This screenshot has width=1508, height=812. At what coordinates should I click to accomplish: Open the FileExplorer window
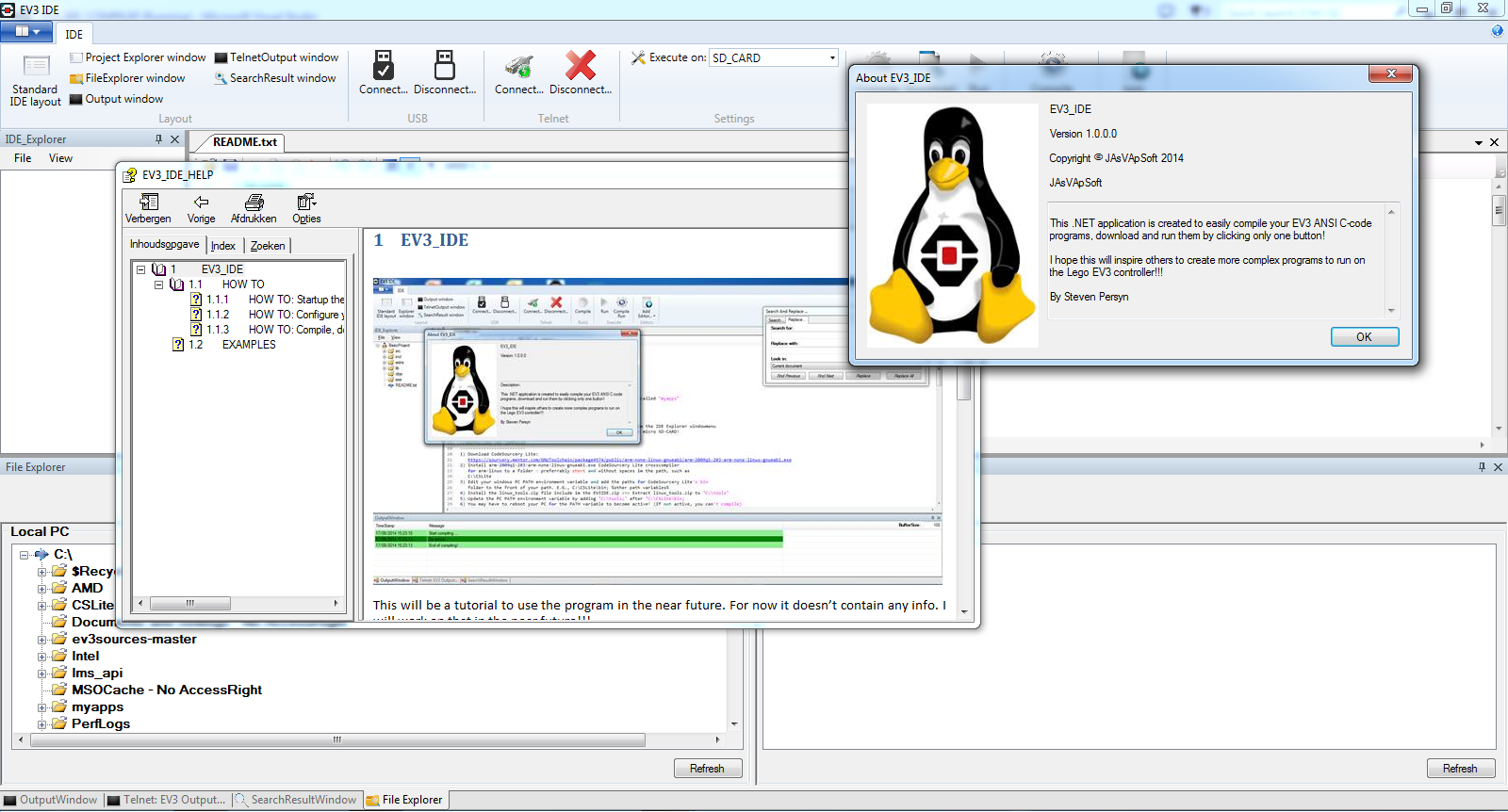[127, 78]
